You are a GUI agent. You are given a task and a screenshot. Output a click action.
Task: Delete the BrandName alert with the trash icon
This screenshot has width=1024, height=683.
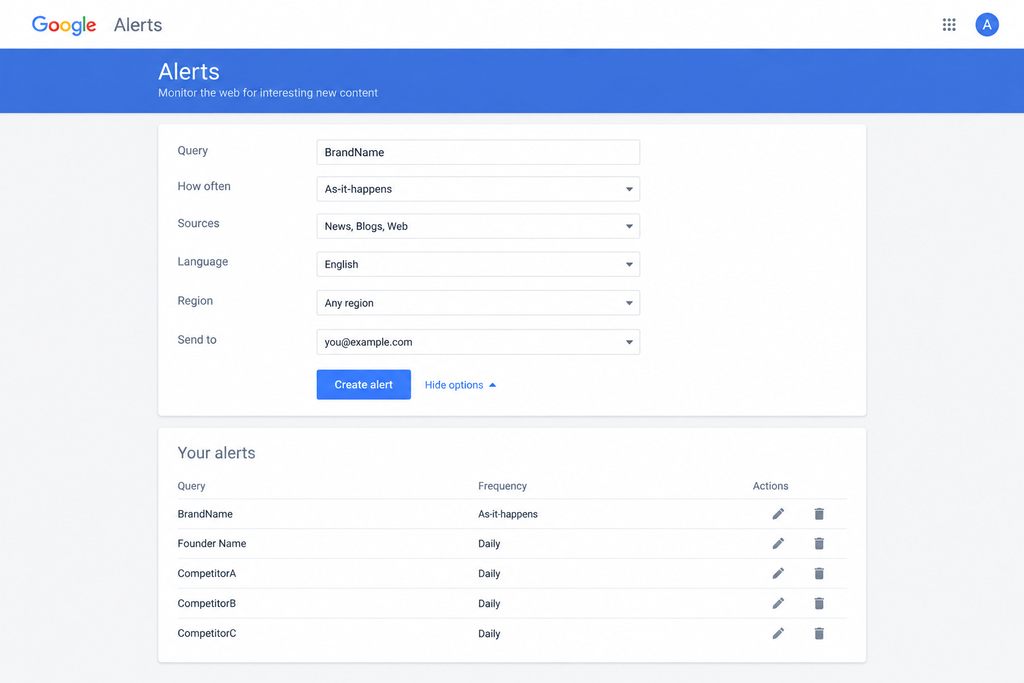pyautogui.click(x=819, y=514)
